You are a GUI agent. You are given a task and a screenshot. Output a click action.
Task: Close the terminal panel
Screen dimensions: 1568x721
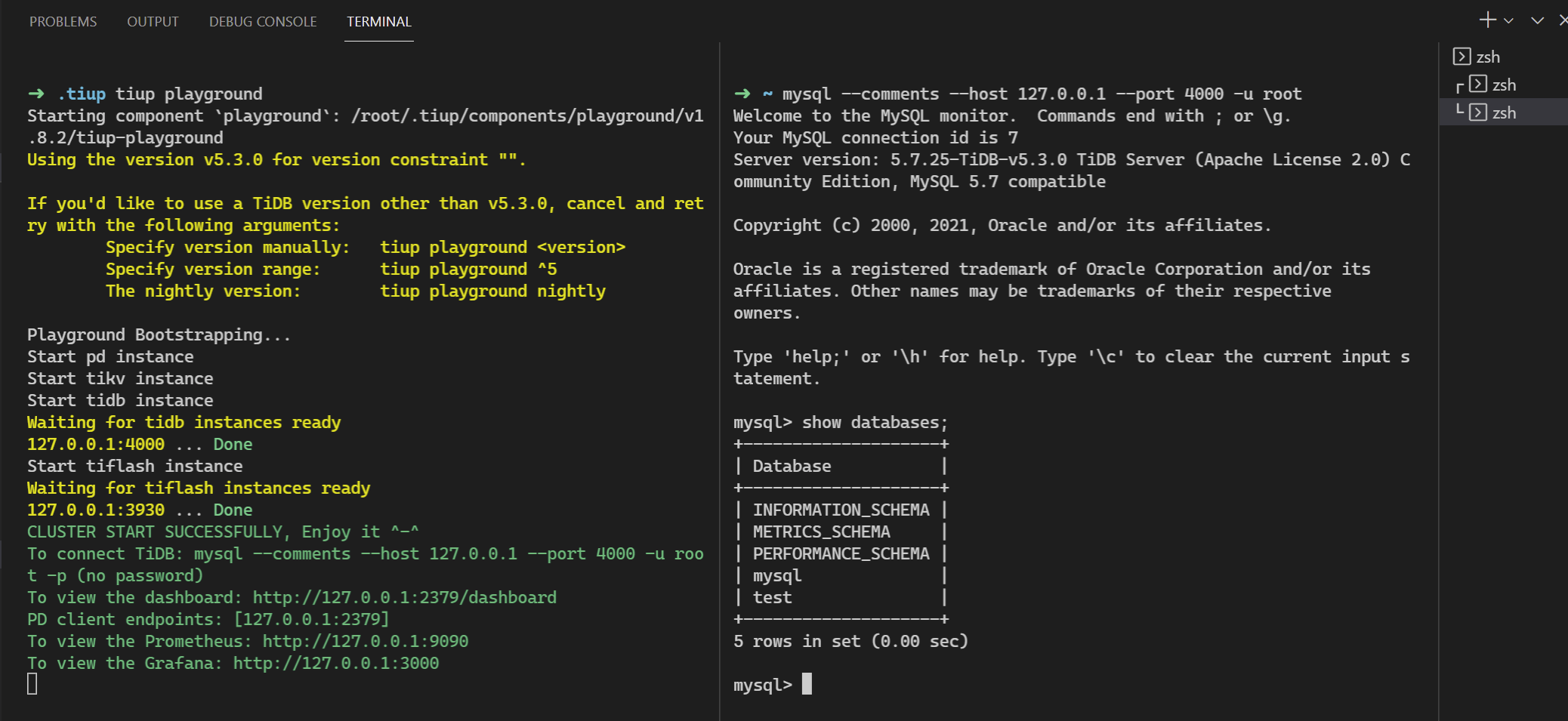point(1563,21)
